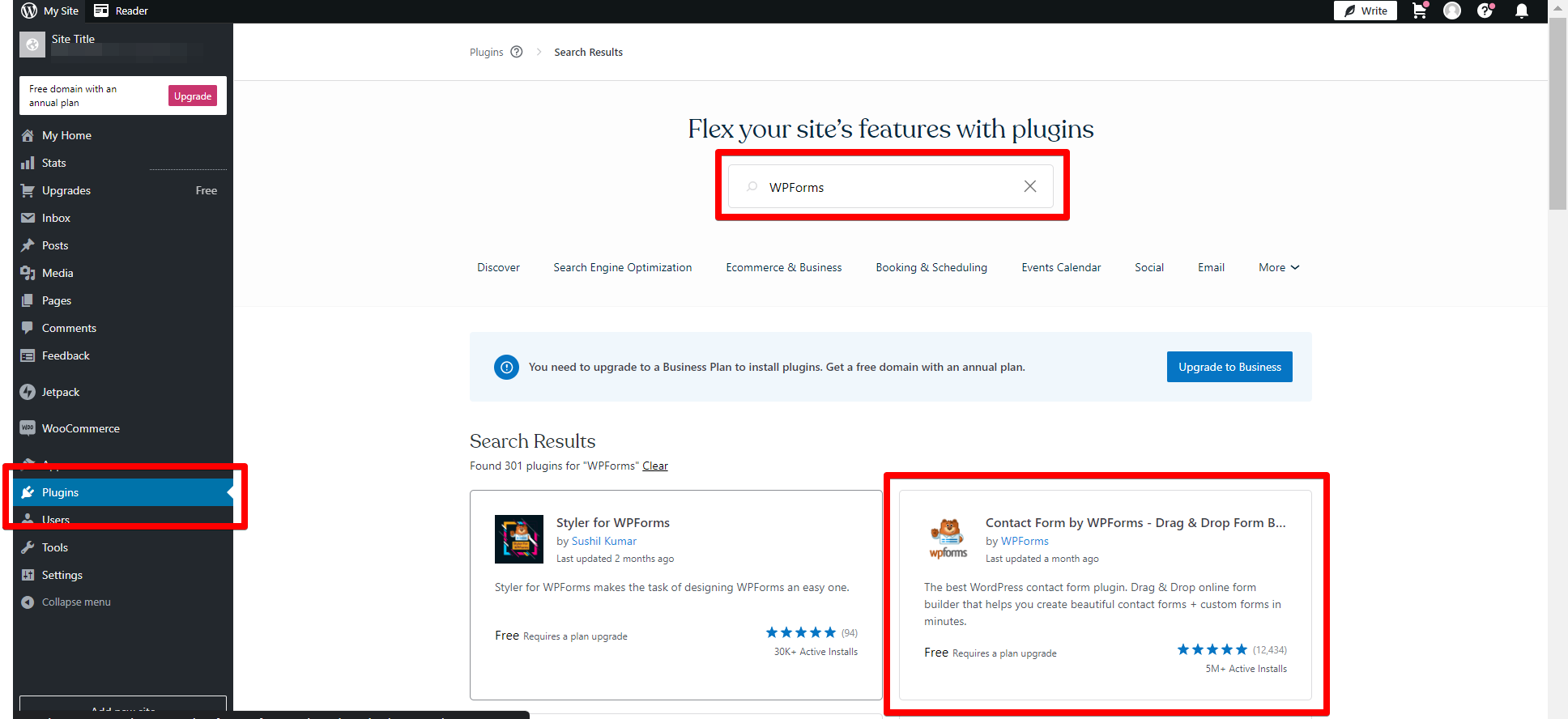
Task: Click star rating on Styler card
Action: (x=800, y=632)
